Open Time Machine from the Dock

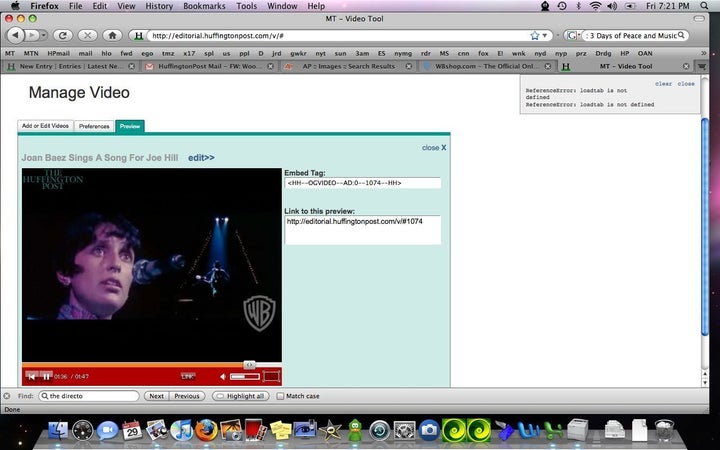(380, 431)
